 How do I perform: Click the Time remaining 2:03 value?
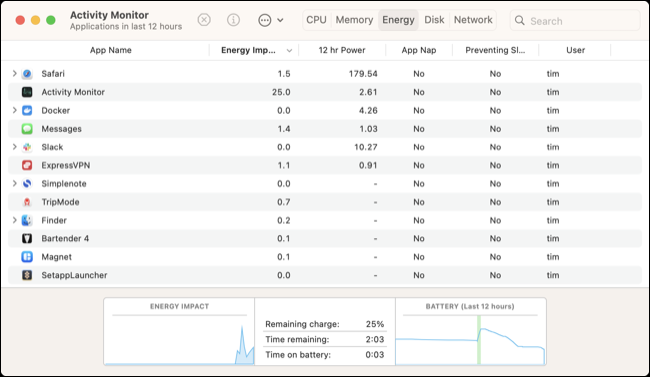click(375, 339)
